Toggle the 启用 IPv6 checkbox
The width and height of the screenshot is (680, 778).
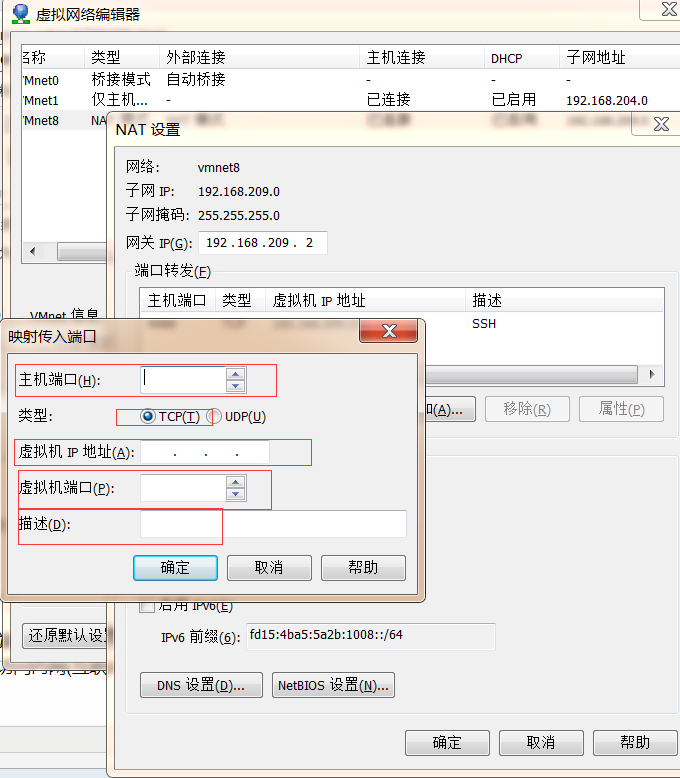click(146, 605)
